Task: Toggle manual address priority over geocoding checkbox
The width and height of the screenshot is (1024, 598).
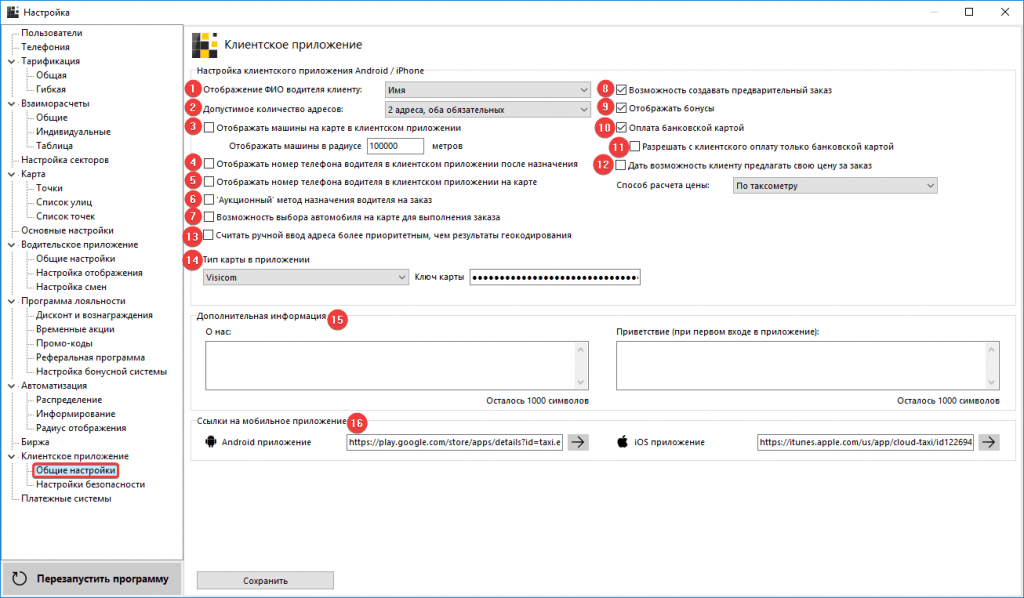Action: [208, 235]
